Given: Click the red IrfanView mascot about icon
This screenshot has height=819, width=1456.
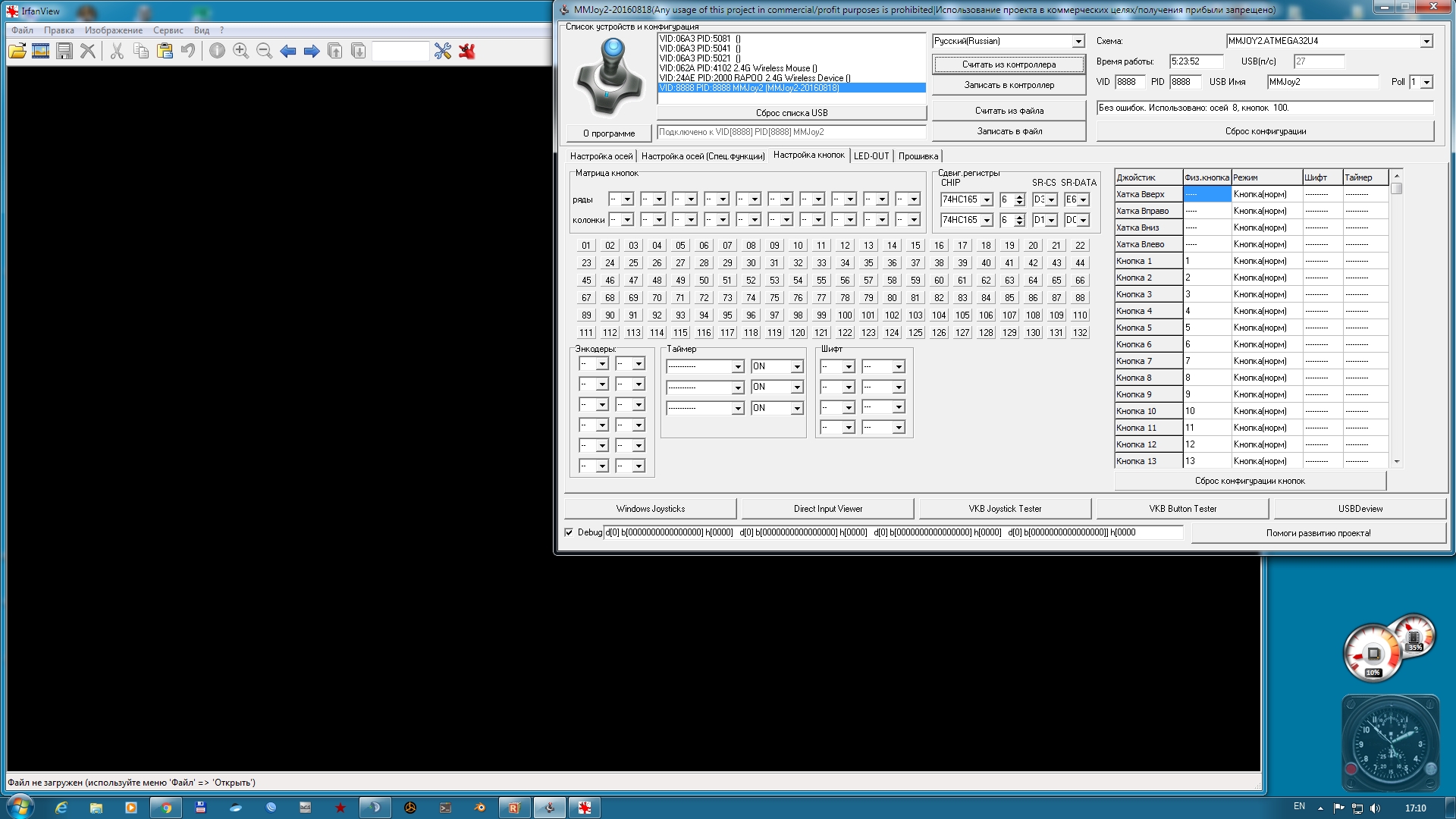Looking at the screenshot, I should click(x=467, y=51).
